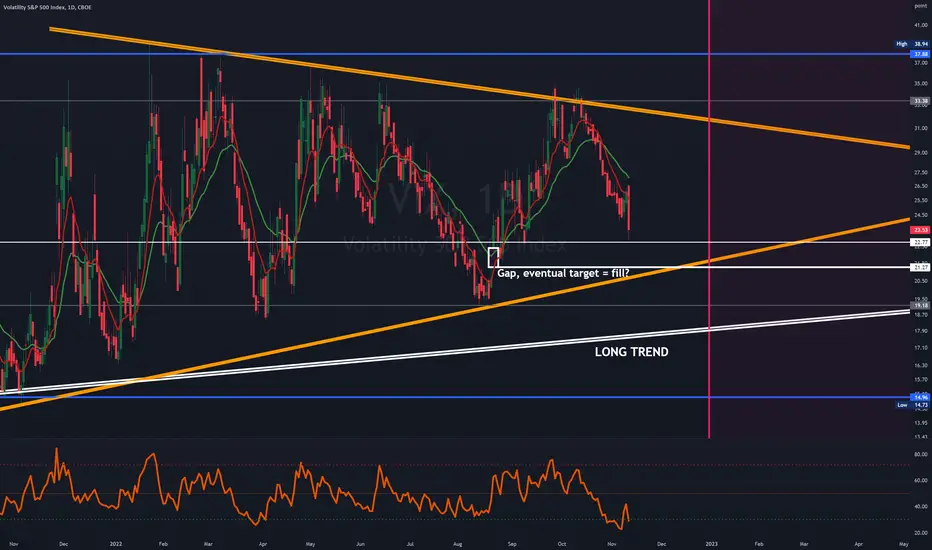Click the 80.00 value on indicator scale
The height and width of the screenshot is (550, 932).
tap(921, 454)
